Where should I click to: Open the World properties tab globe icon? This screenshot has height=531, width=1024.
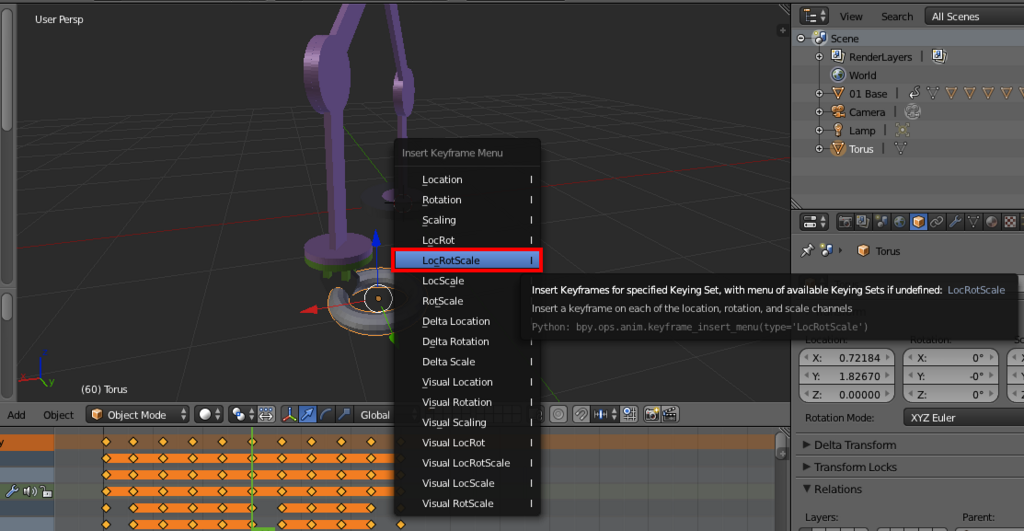tap(900, 222)
